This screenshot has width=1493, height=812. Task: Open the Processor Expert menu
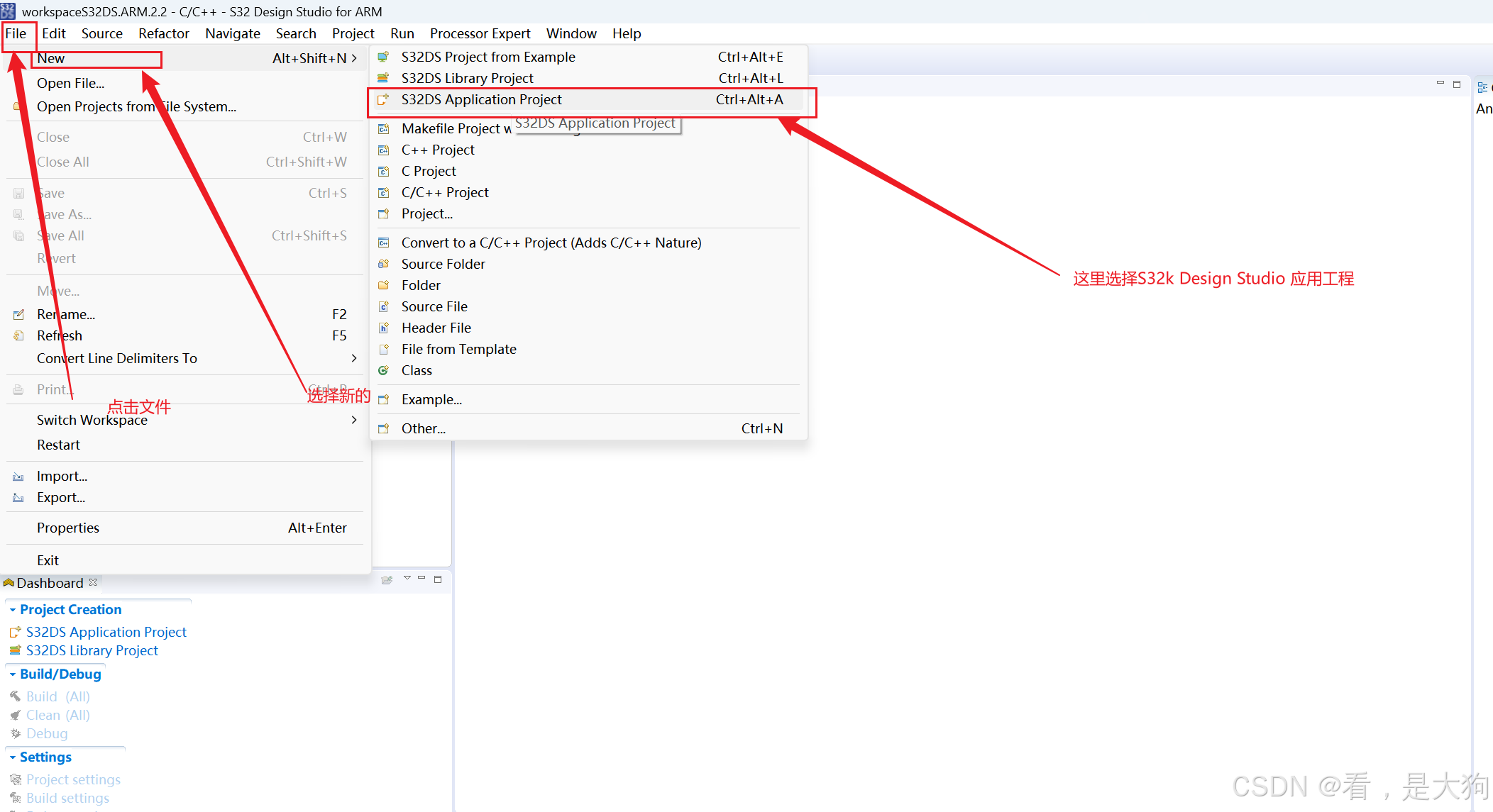coord(480,33)
